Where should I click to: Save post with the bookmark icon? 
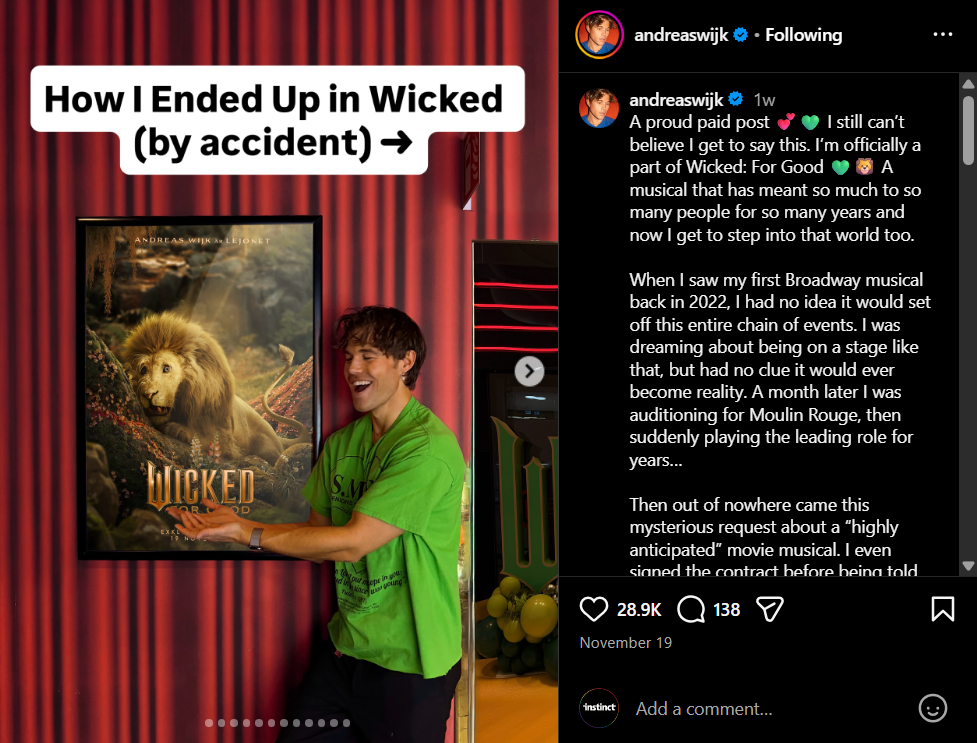tap(942, 609)
